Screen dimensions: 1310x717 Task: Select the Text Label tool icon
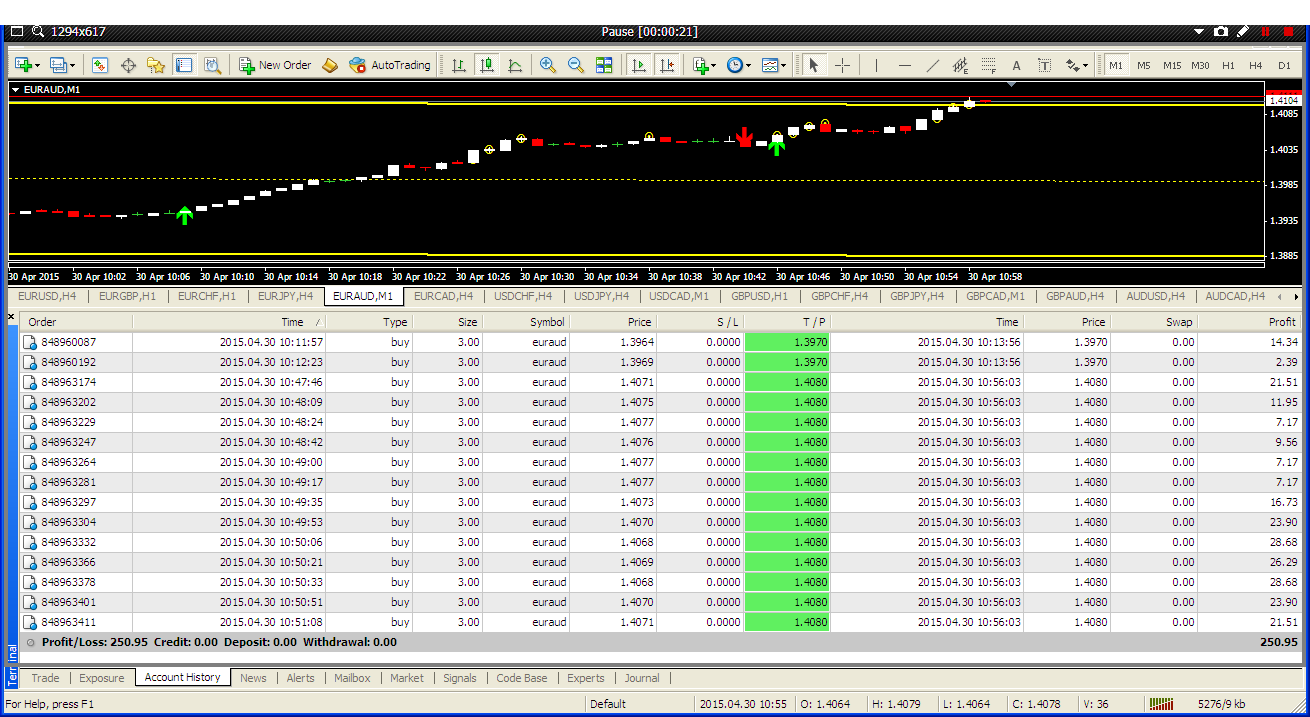coord(1044,65)
